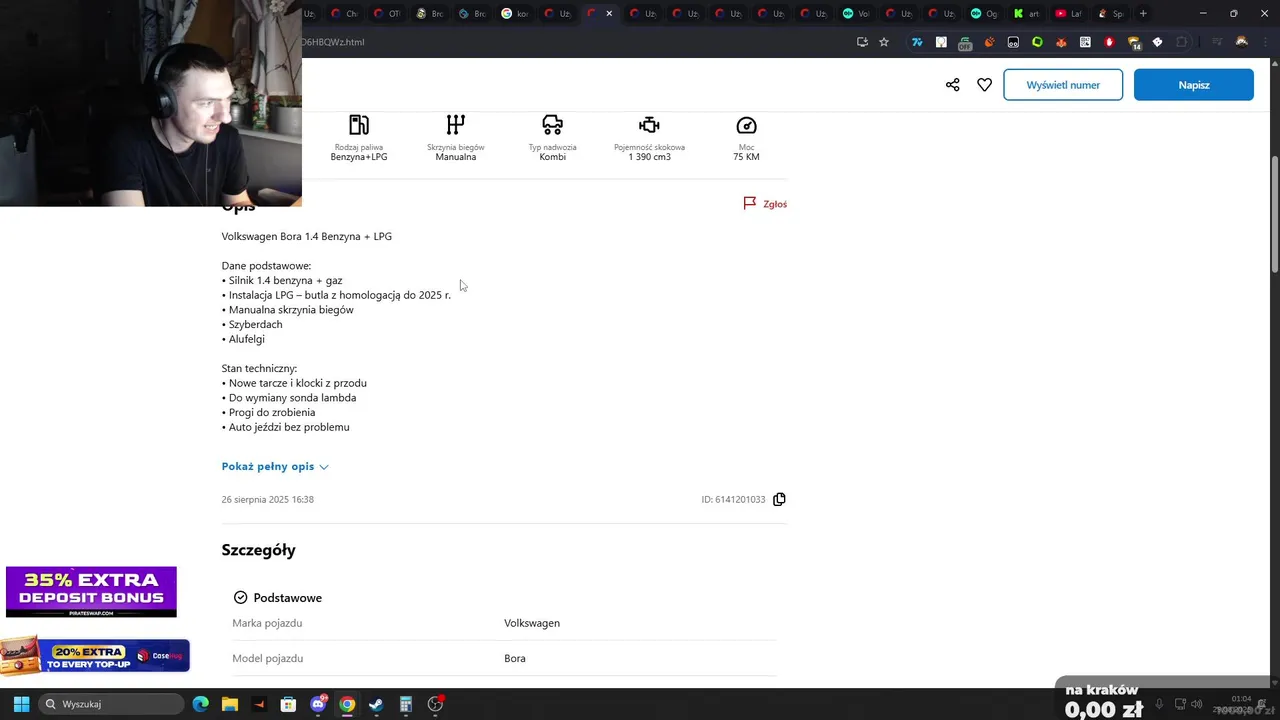
Task: Open Calculator from taskbar
Action: pyautogui.click(x=405, y=704)
